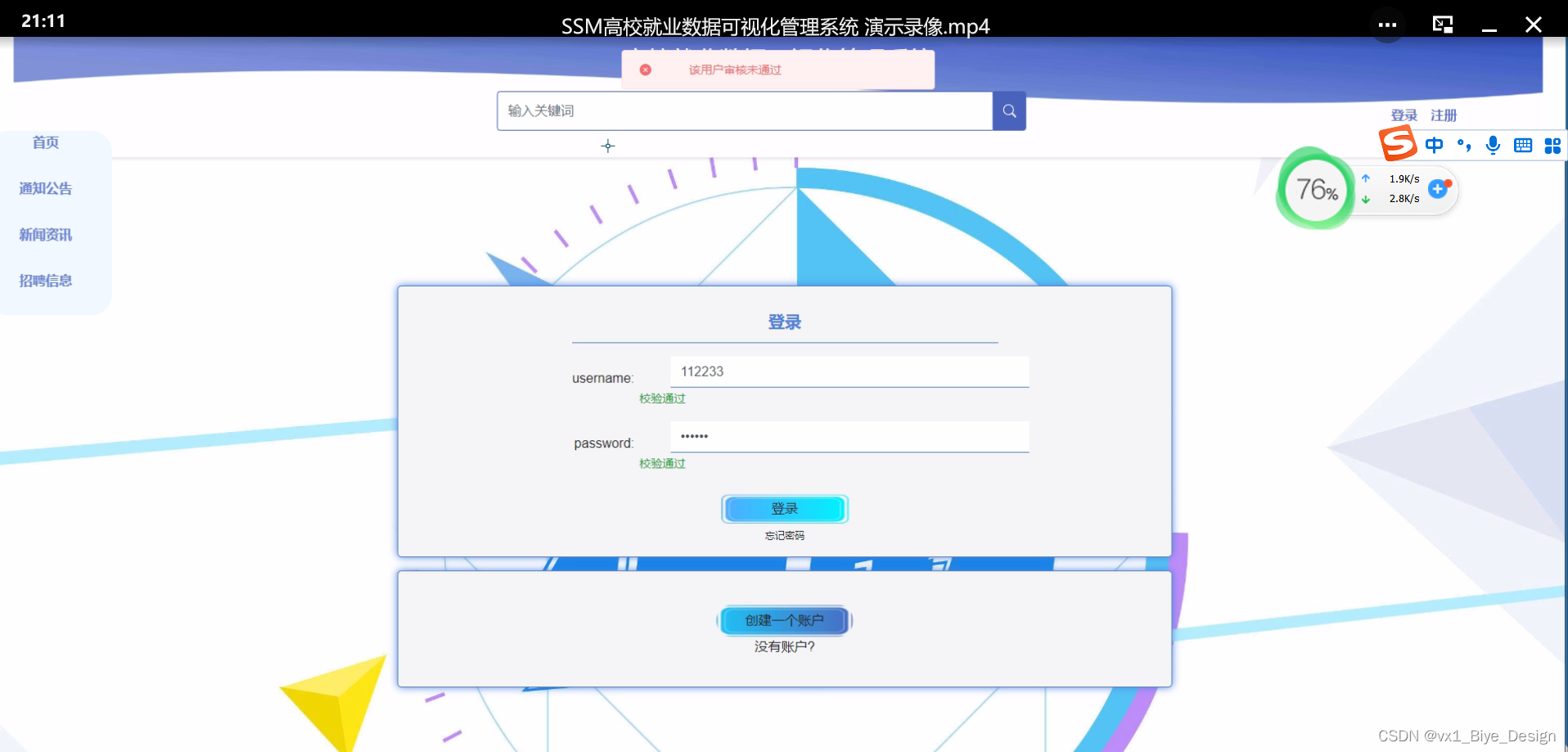
Task: Click the password input field
Action: (849, 436)
